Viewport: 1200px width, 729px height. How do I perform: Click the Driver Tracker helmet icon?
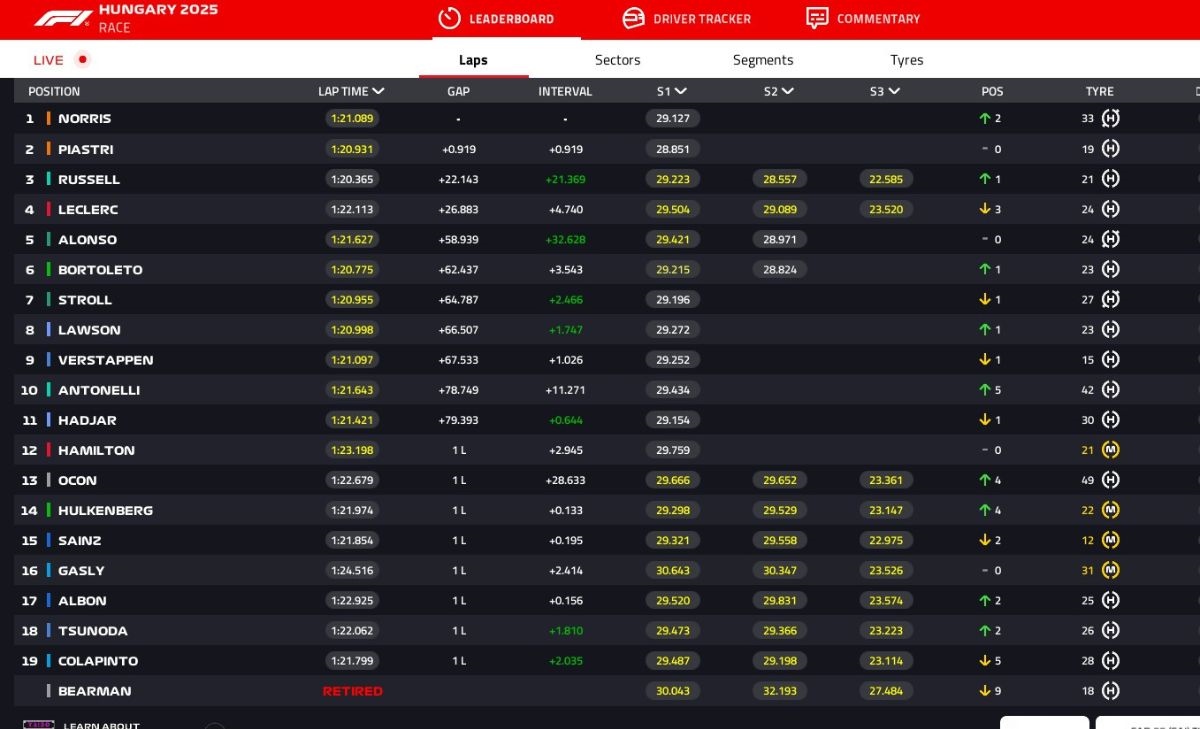pos(633,18)
